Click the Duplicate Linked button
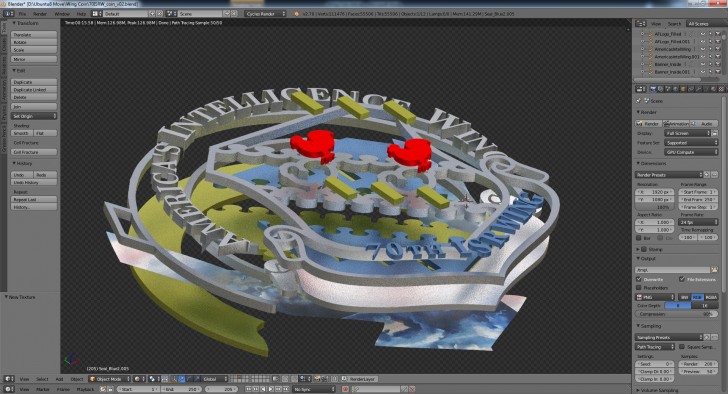728x394 pixels. click(x=34, y=90)
